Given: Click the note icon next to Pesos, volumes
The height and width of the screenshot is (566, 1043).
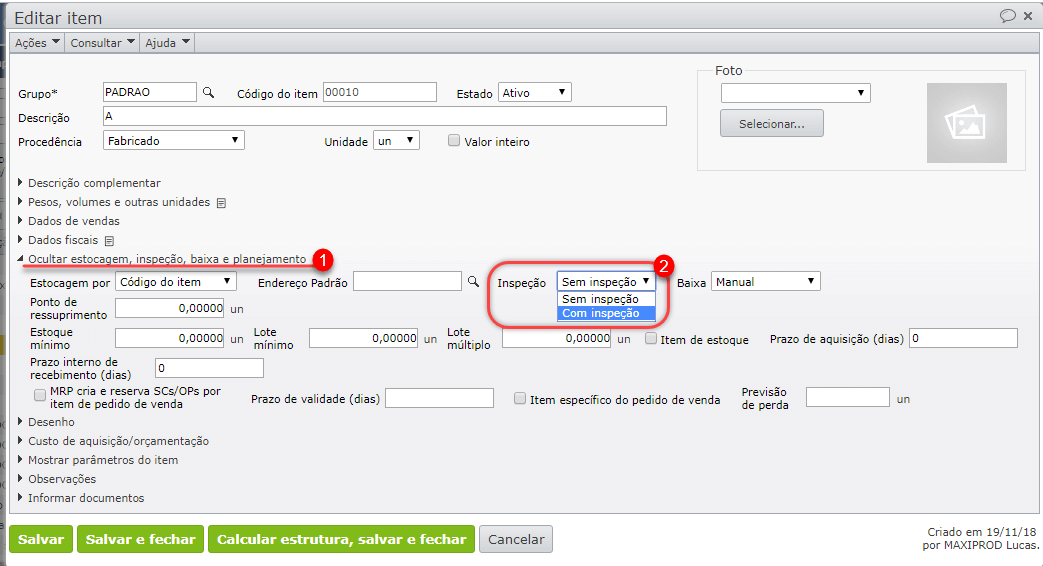Looking at the screenshot, I should point(222,203).
